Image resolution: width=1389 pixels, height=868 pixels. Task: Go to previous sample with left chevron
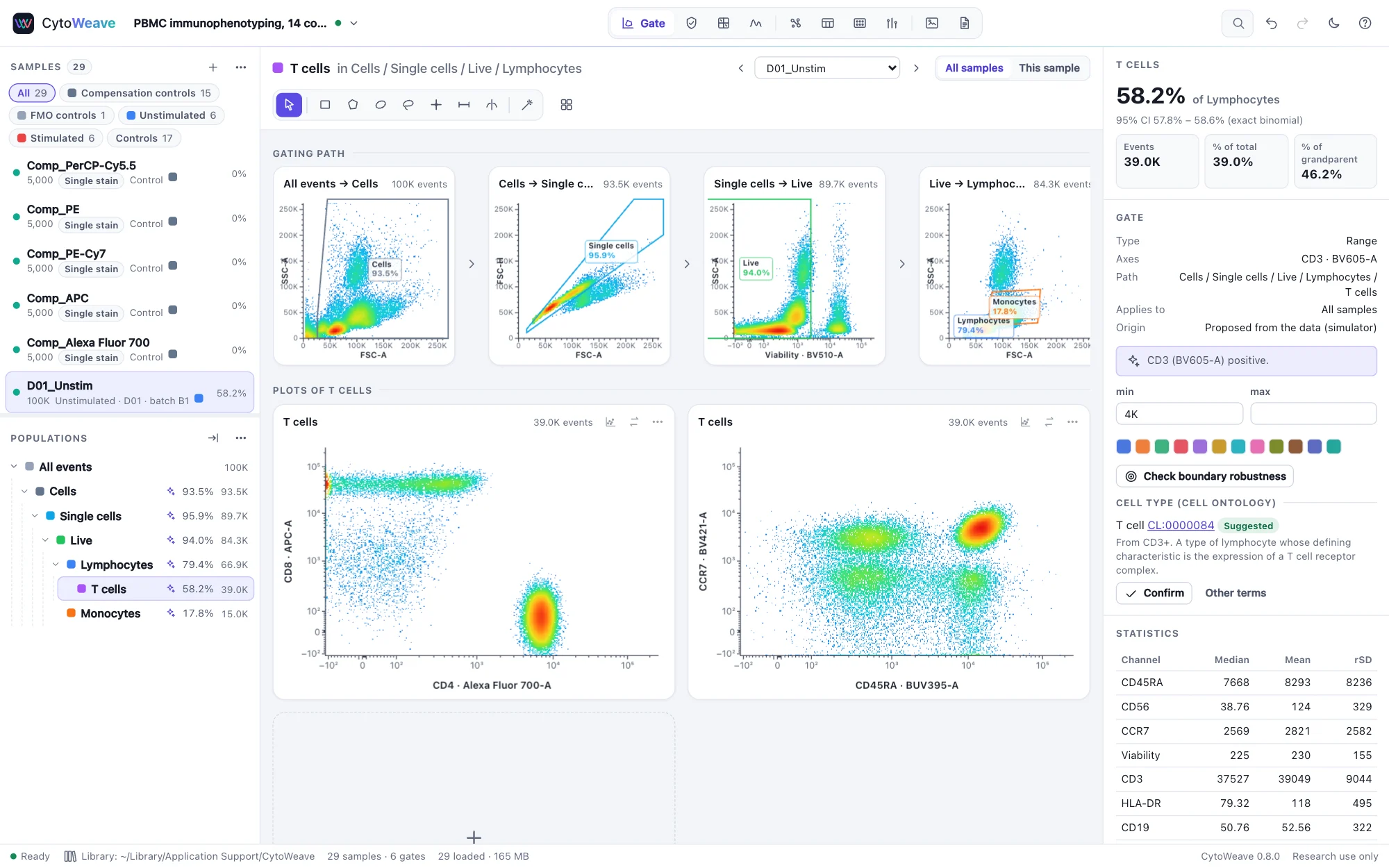point(741,68)
